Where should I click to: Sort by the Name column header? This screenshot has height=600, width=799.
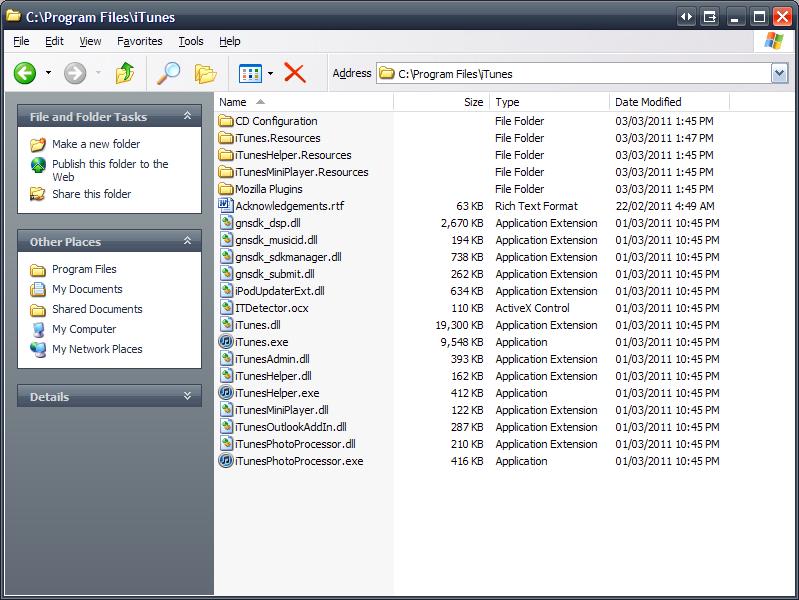tap(304, 102)
